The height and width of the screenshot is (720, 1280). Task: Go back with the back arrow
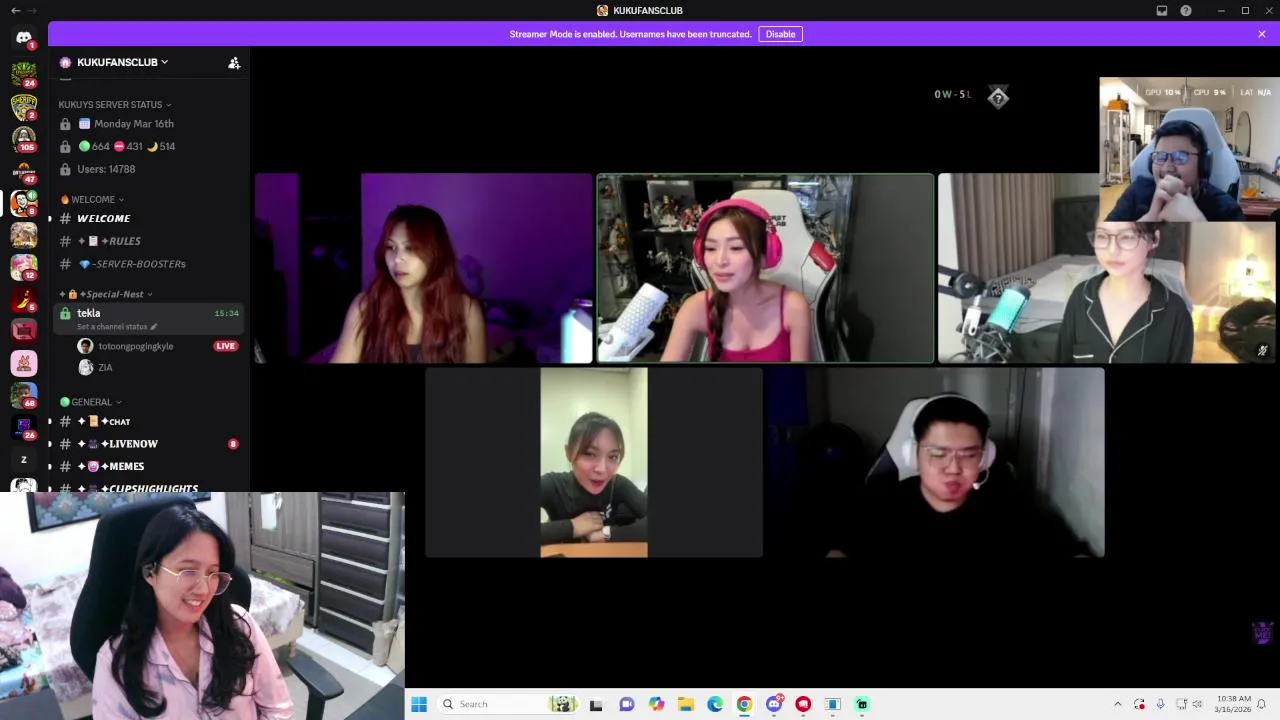coord(15,10)
